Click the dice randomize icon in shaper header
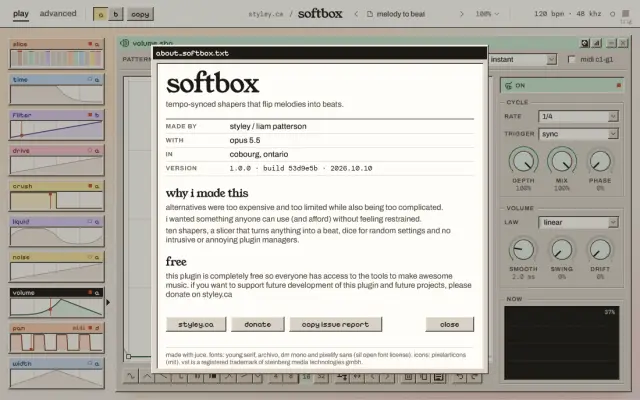The width and height of the screenshot is (640, 400). pos(585,43)
